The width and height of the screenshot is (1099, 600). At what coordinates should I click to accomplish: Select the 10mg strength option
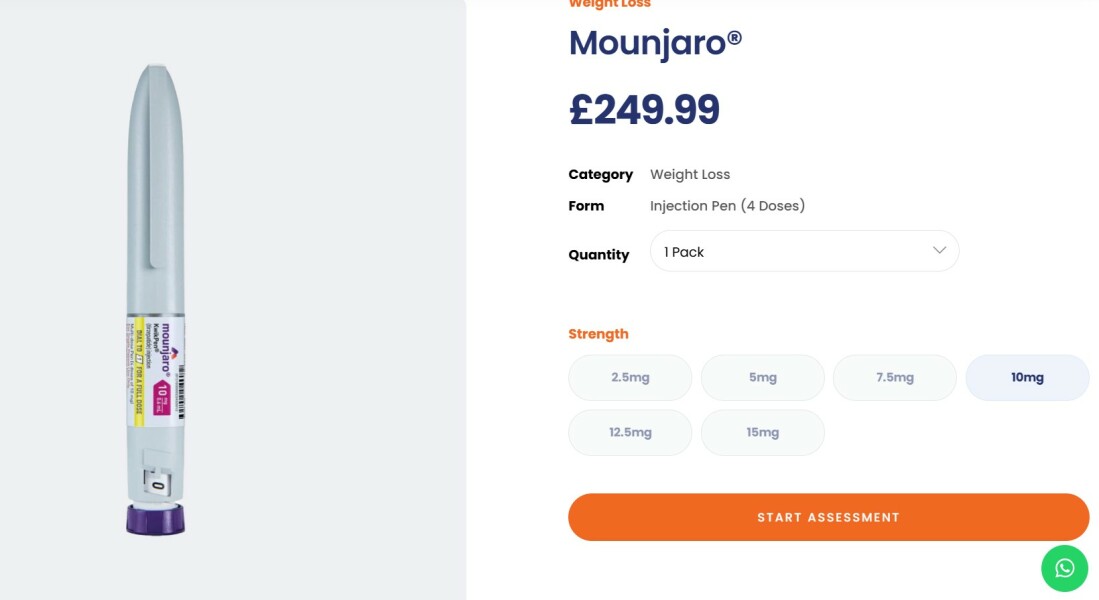pyautogui.click(x=1026, y=377)
